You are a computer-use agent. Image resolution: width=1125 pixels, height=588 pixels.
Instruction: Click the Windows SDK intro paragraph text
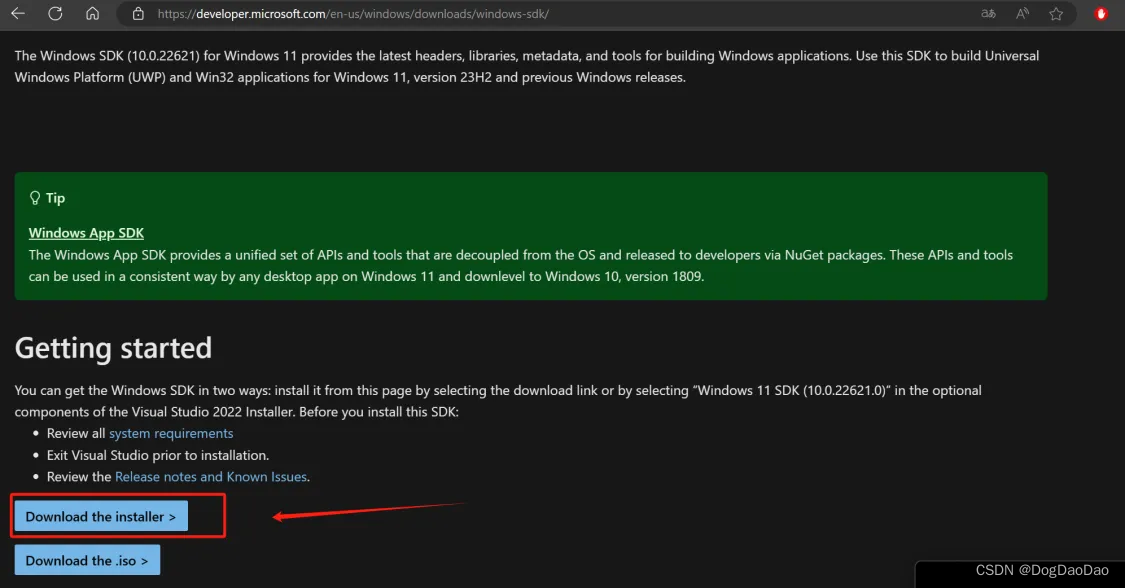point(527,66)
